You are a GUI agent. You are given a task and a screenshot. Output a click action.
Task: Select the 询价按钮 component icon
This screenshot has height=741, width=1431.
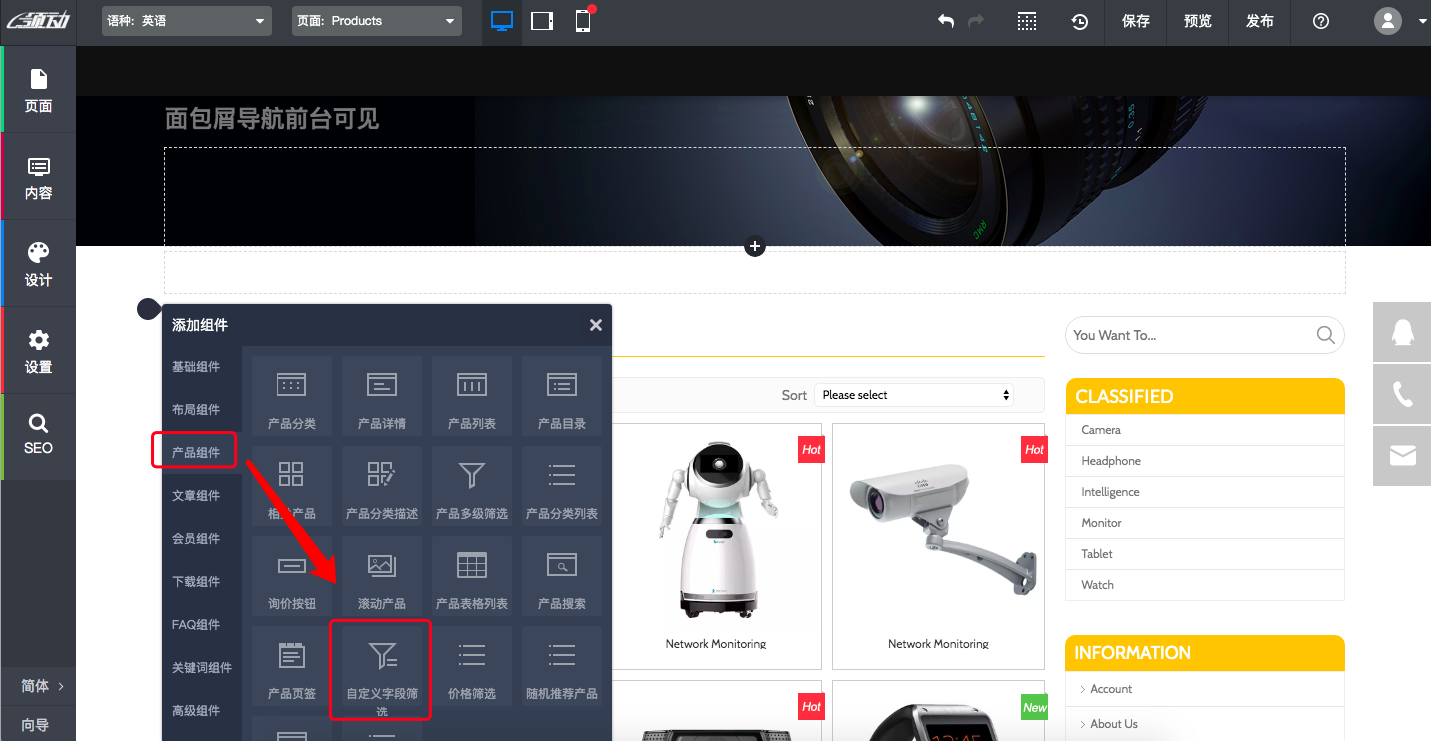[x=290, y=577]
